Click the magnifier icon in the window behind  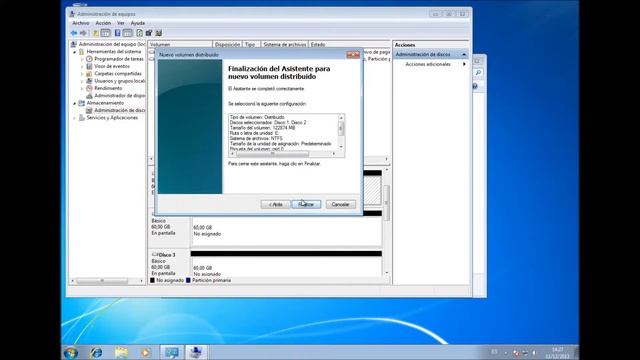pos(478,73)
